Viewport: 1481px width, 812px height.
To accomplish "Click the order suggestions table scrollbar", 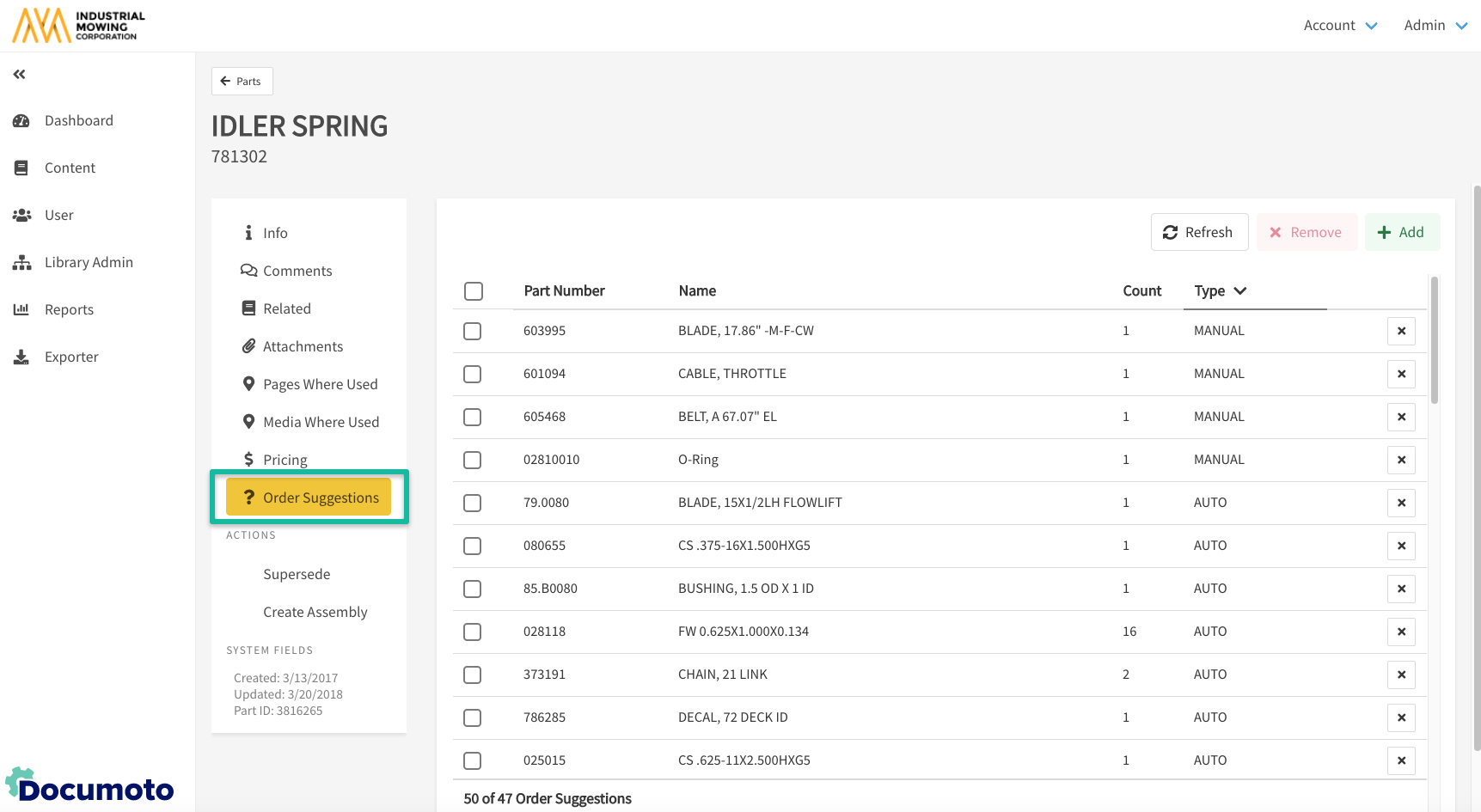I will (x=1434, y=340).
